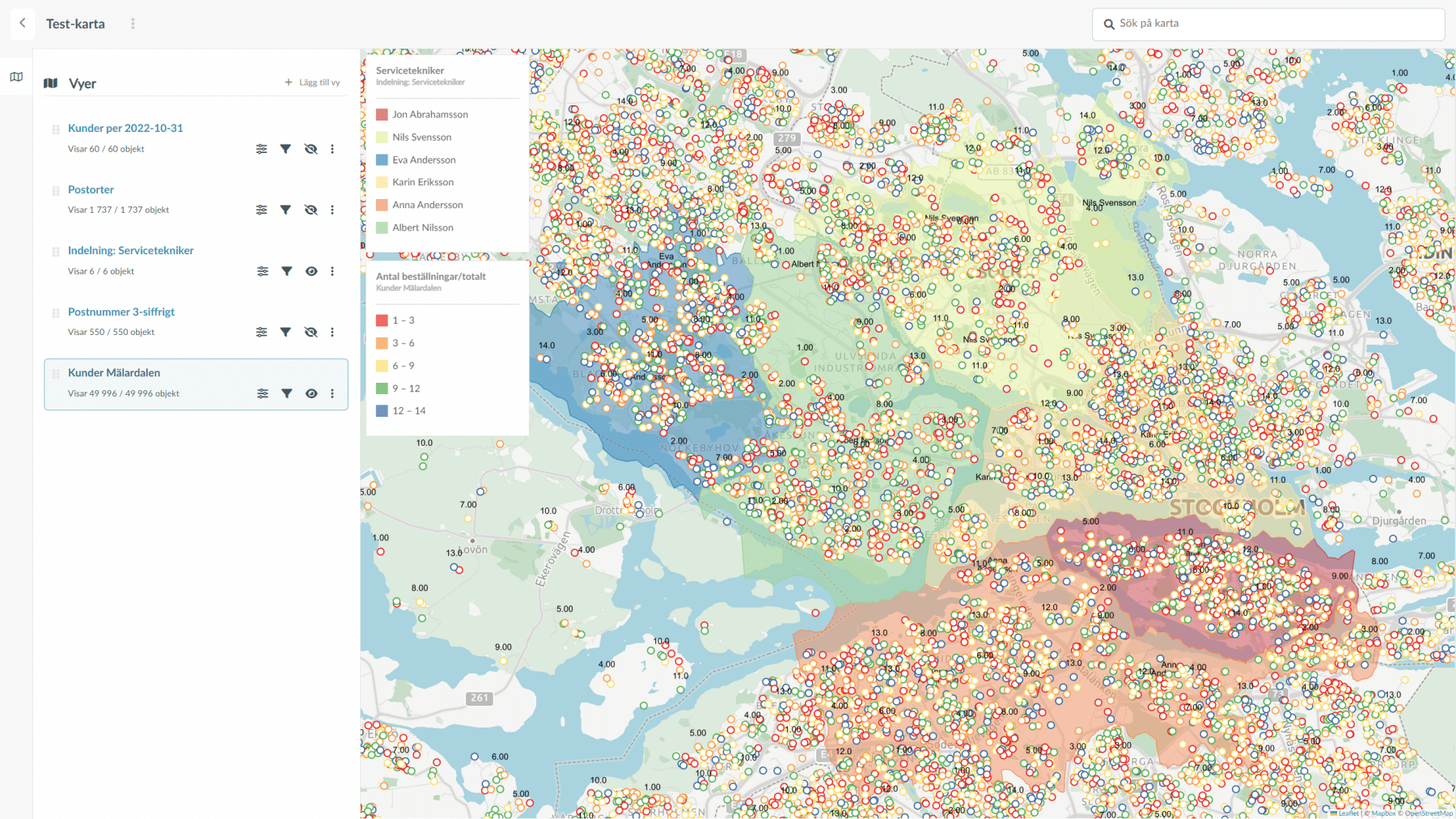1456x819 pixels.
Task: Open the Kunder Mälardalen view link
Action: [114, 372]
